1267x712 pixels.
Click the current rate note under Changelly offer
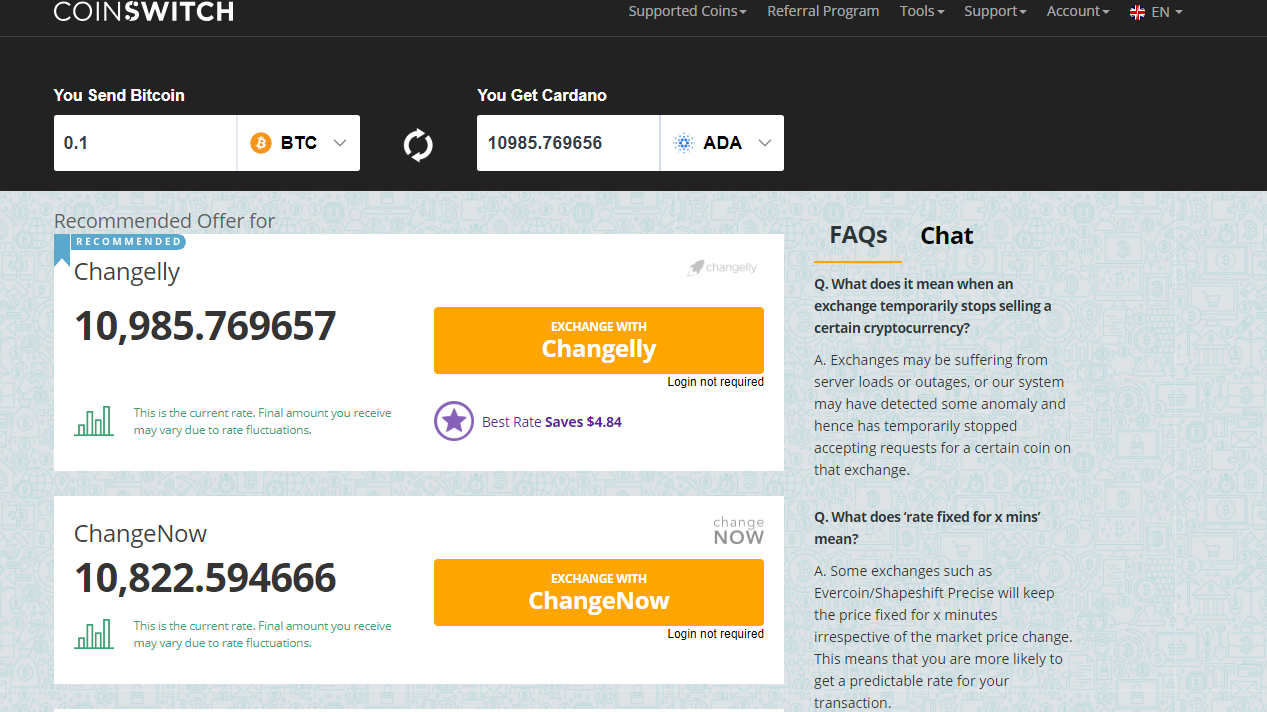click(263, 421)
